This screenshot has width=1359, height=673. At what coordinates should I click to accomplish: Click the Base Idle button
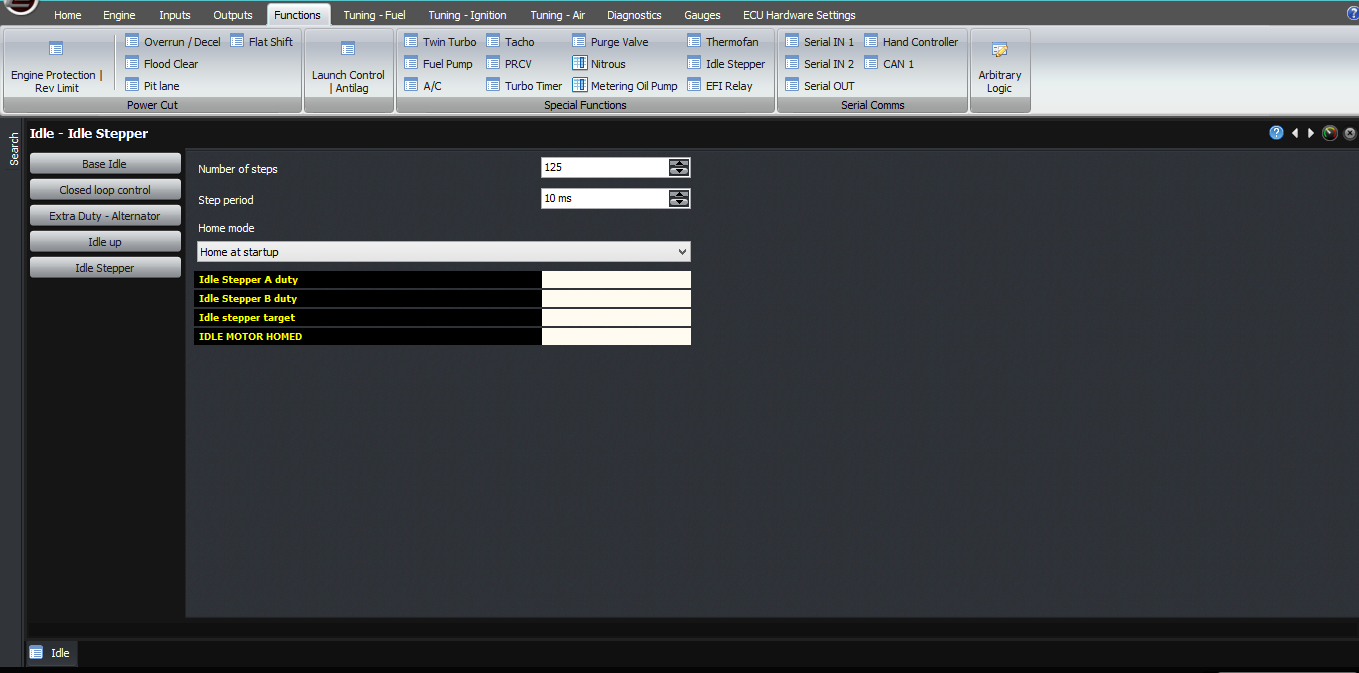pos(105,164)
